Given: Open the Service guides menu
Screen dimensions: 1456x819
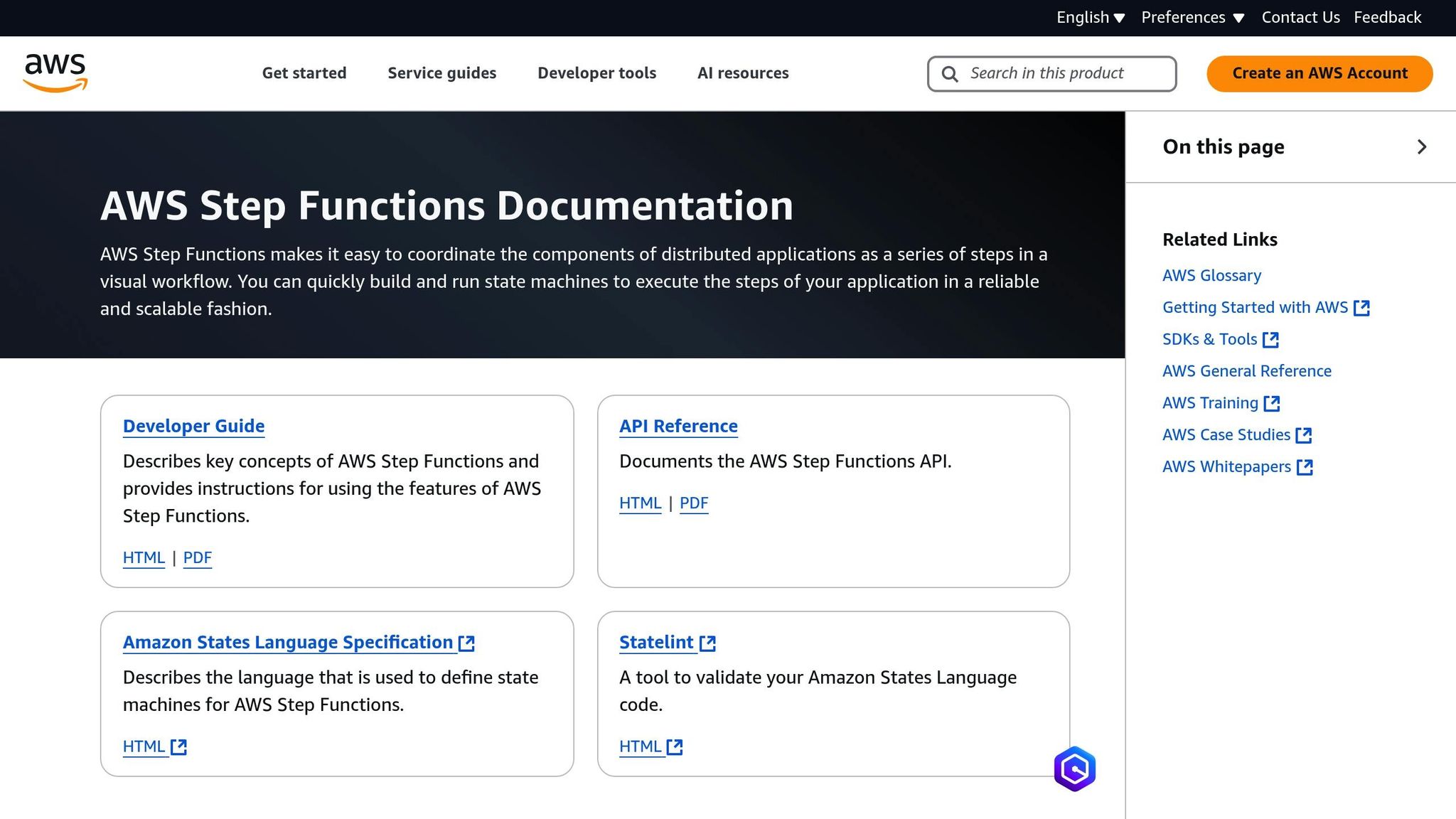Looking at the screenshot, I should tap(441, 73).
